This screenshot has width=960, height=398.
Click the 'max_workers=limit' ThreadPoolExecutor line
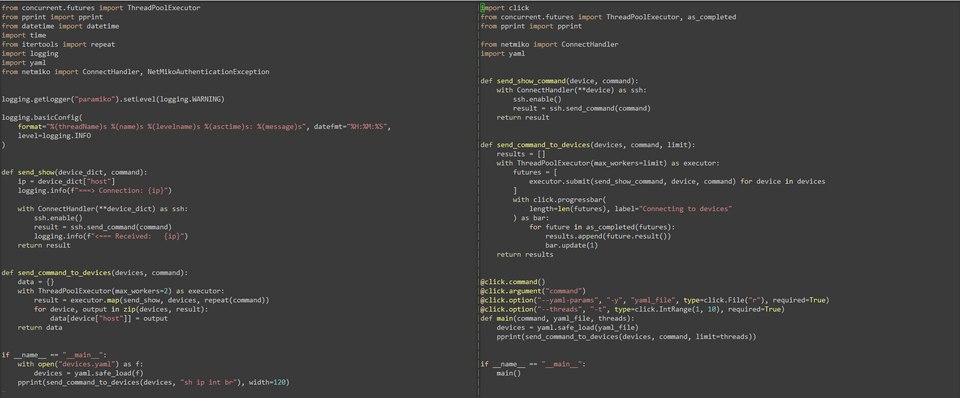click(609, 163)
